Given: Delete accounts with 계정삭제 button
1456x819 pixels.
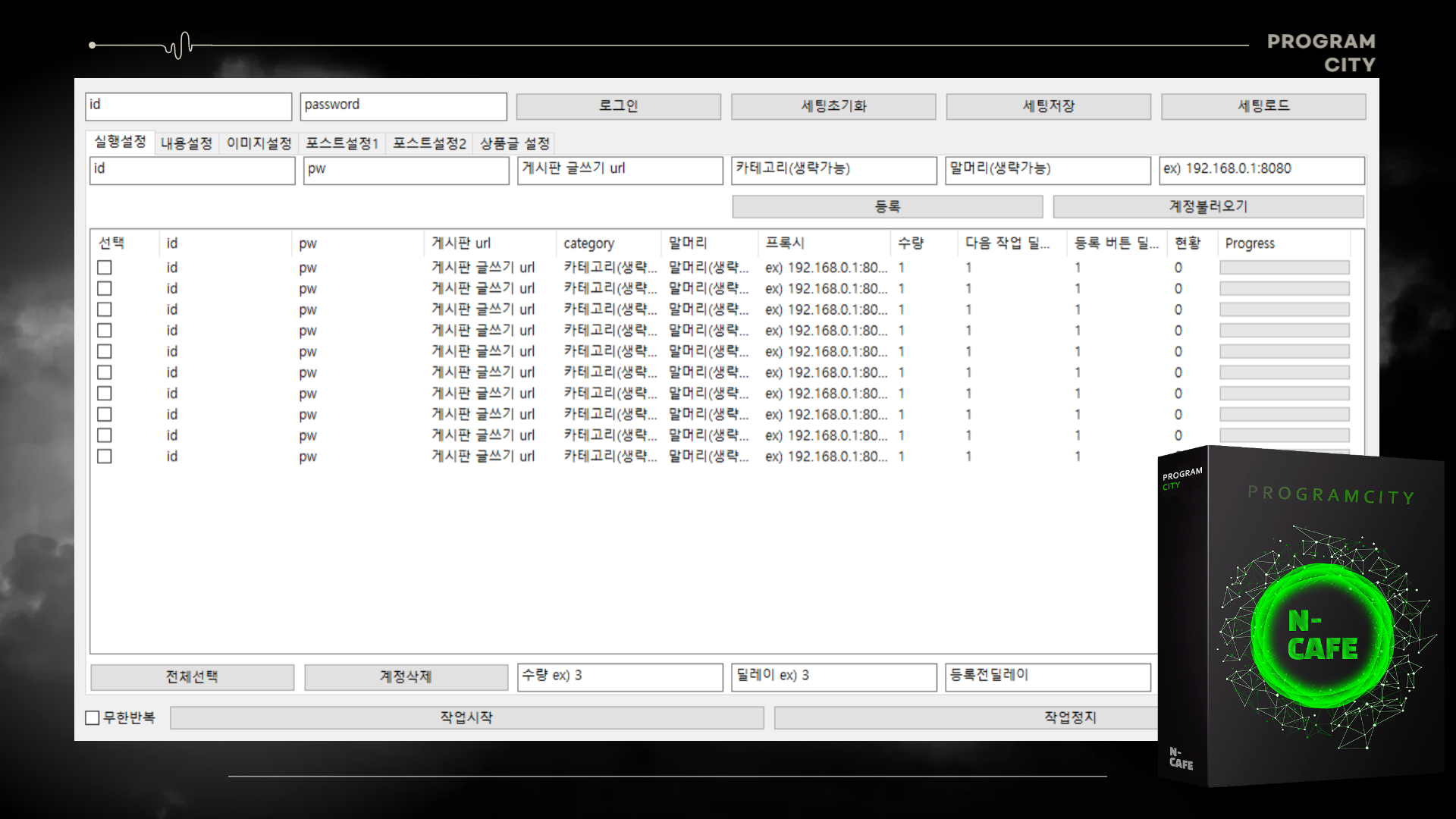Looking at the screenshot, I should click(406, 677).
